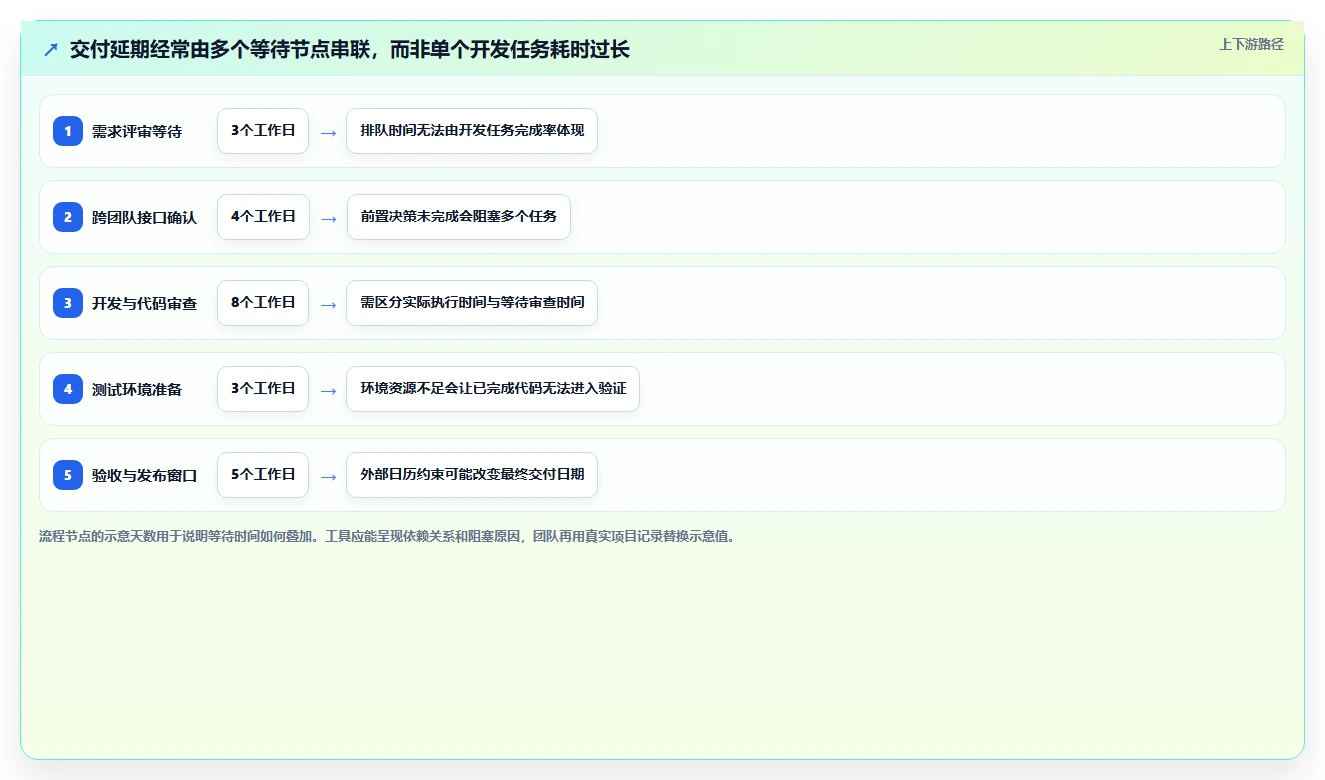Click the title 交付延期经常由多个等待节点串联
The width and height of the screenshot is (1325, 780).
(x=350, y=49)
